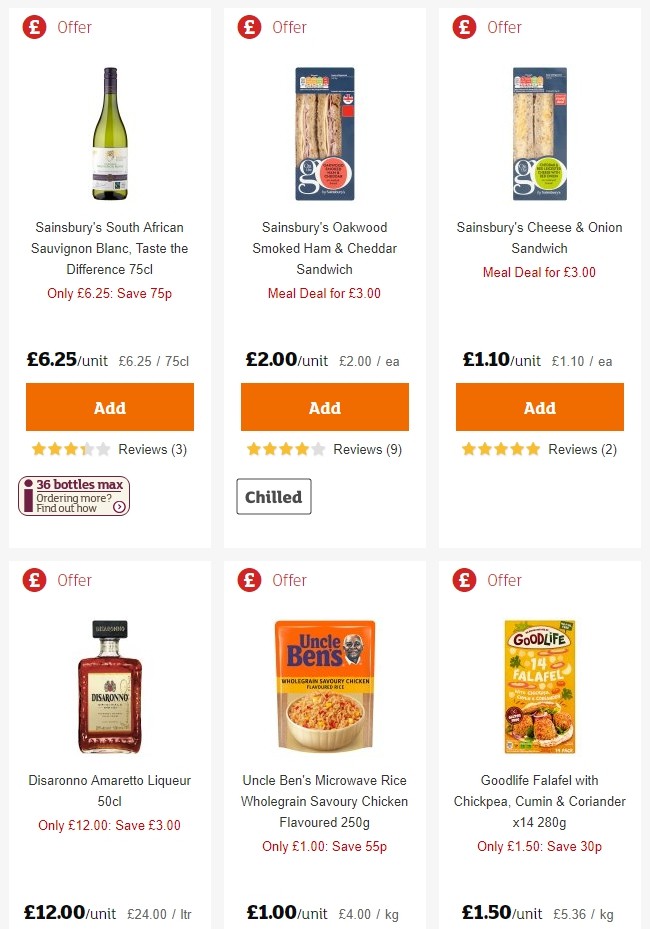The width and height of the screenshot is (650, 929).
Task: Add the Cheese & Onion Sandwich to basket
Action: [539, 407]
